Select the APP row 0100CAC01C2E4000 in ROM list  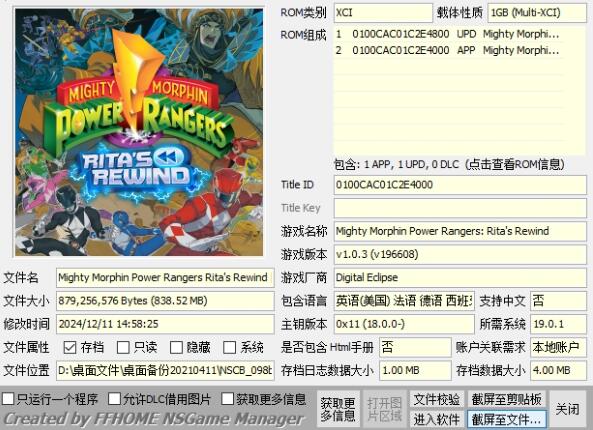449,50
